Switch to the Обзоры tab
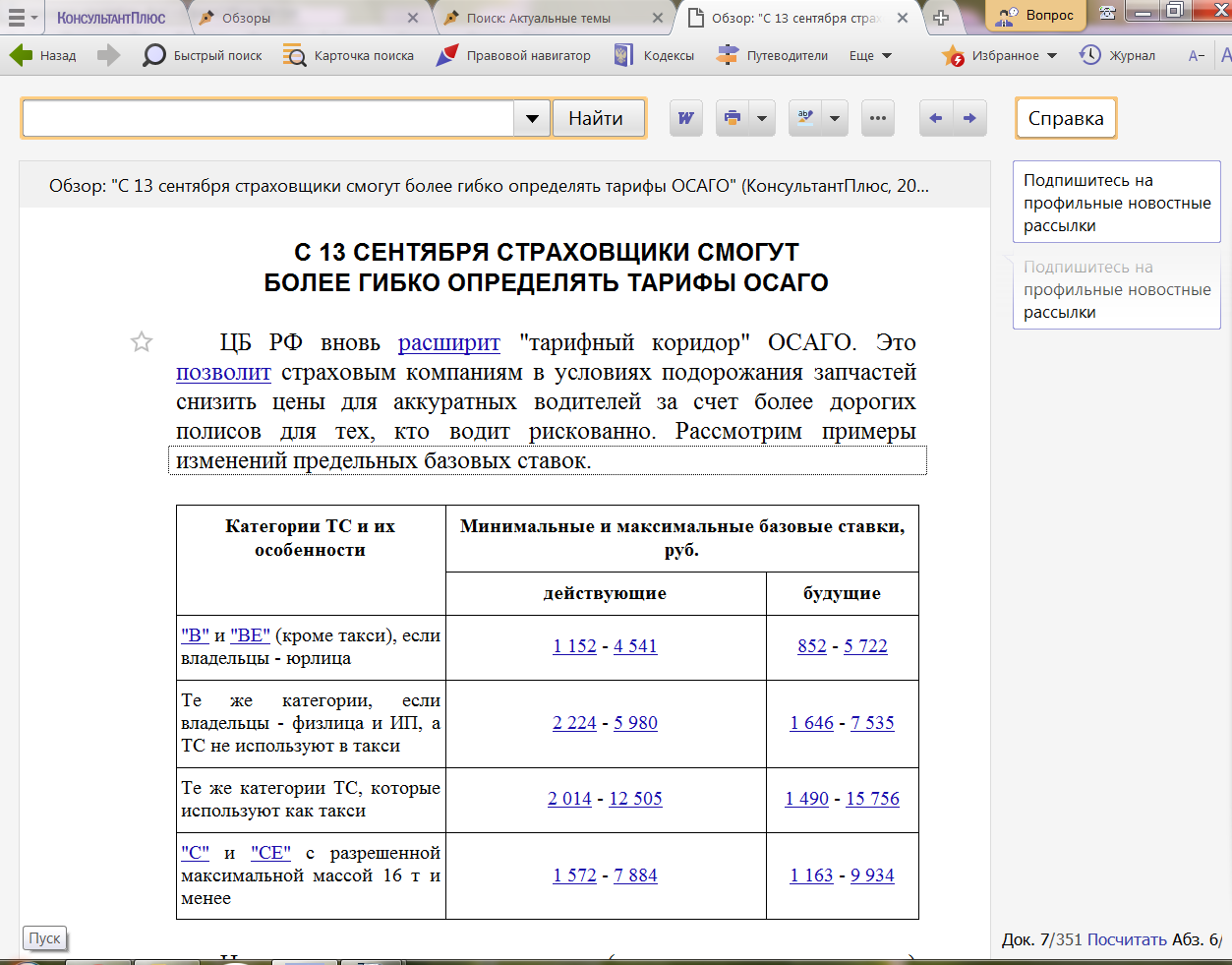 246,18
